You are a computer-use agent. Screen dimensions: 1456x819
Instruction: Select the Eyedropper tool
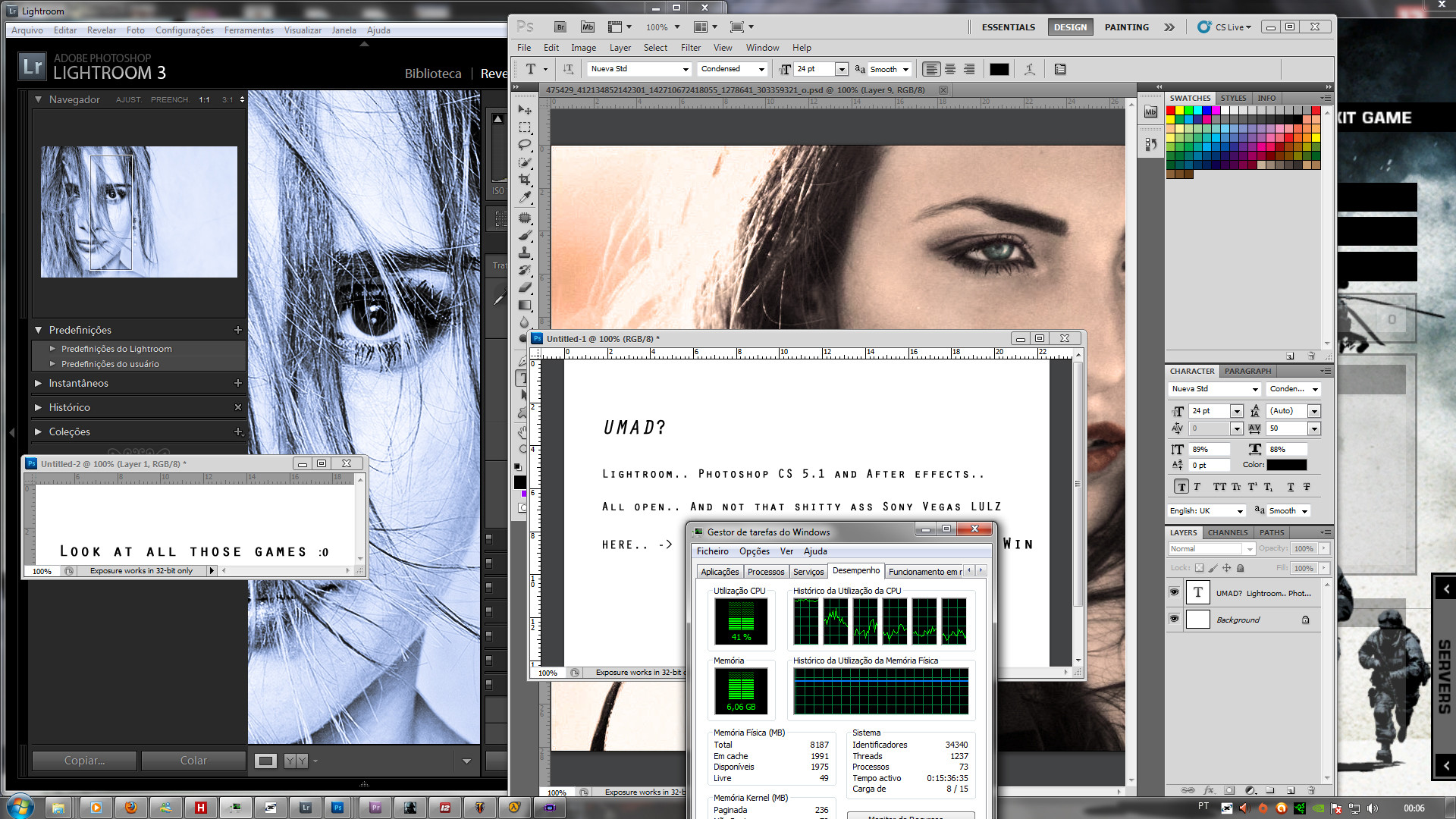click(x=525, y=197)
